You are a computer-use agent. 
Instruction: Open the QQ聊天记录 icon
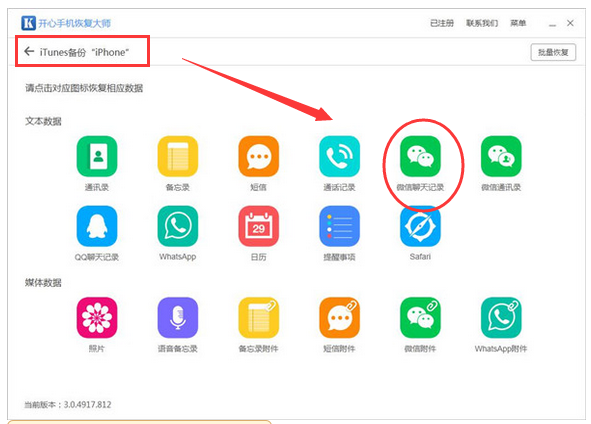97,226
